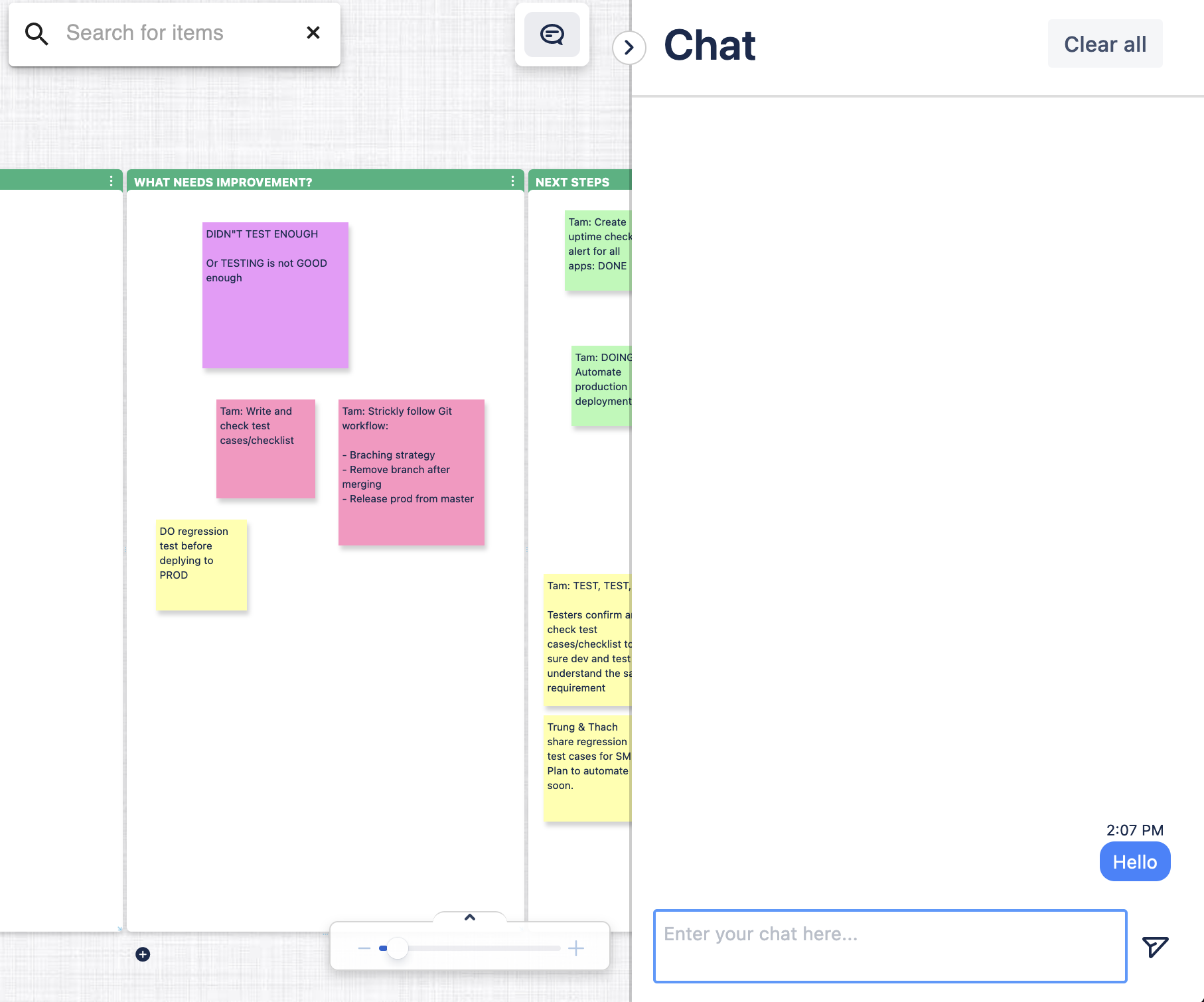
Task: Expand the zoom toolbar with up chevron
Action: pyautogui.click(x=470, y=918)
